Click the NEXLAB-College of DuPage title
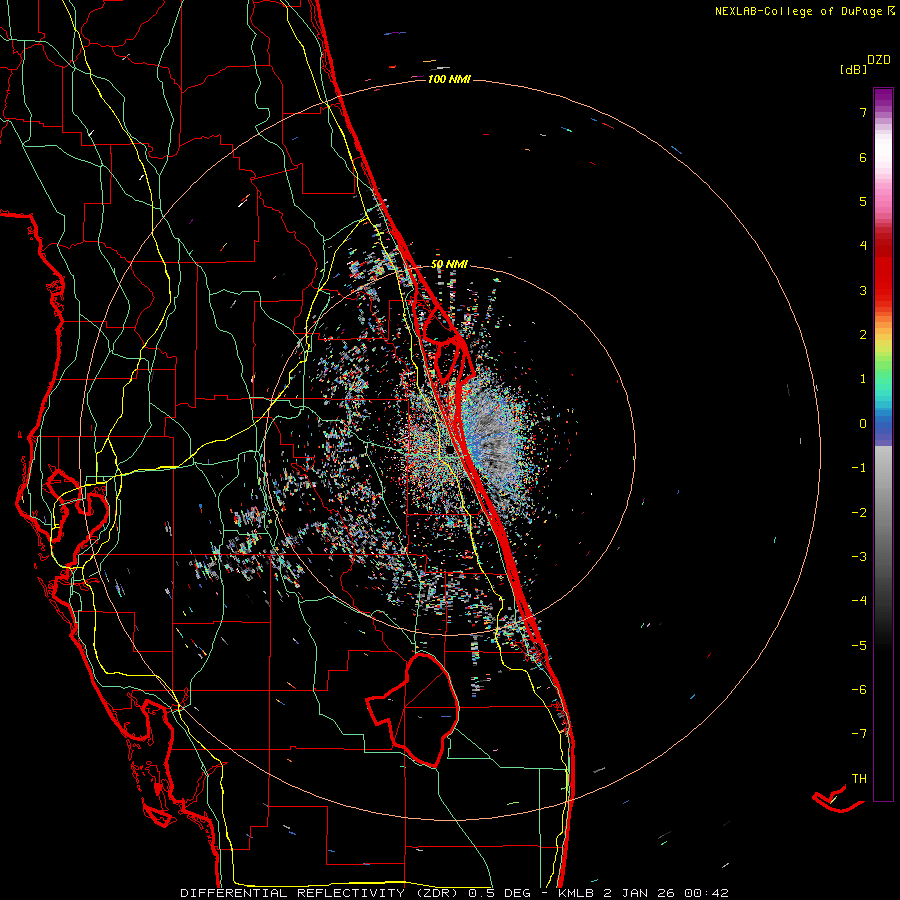 [x=798, y=11]
